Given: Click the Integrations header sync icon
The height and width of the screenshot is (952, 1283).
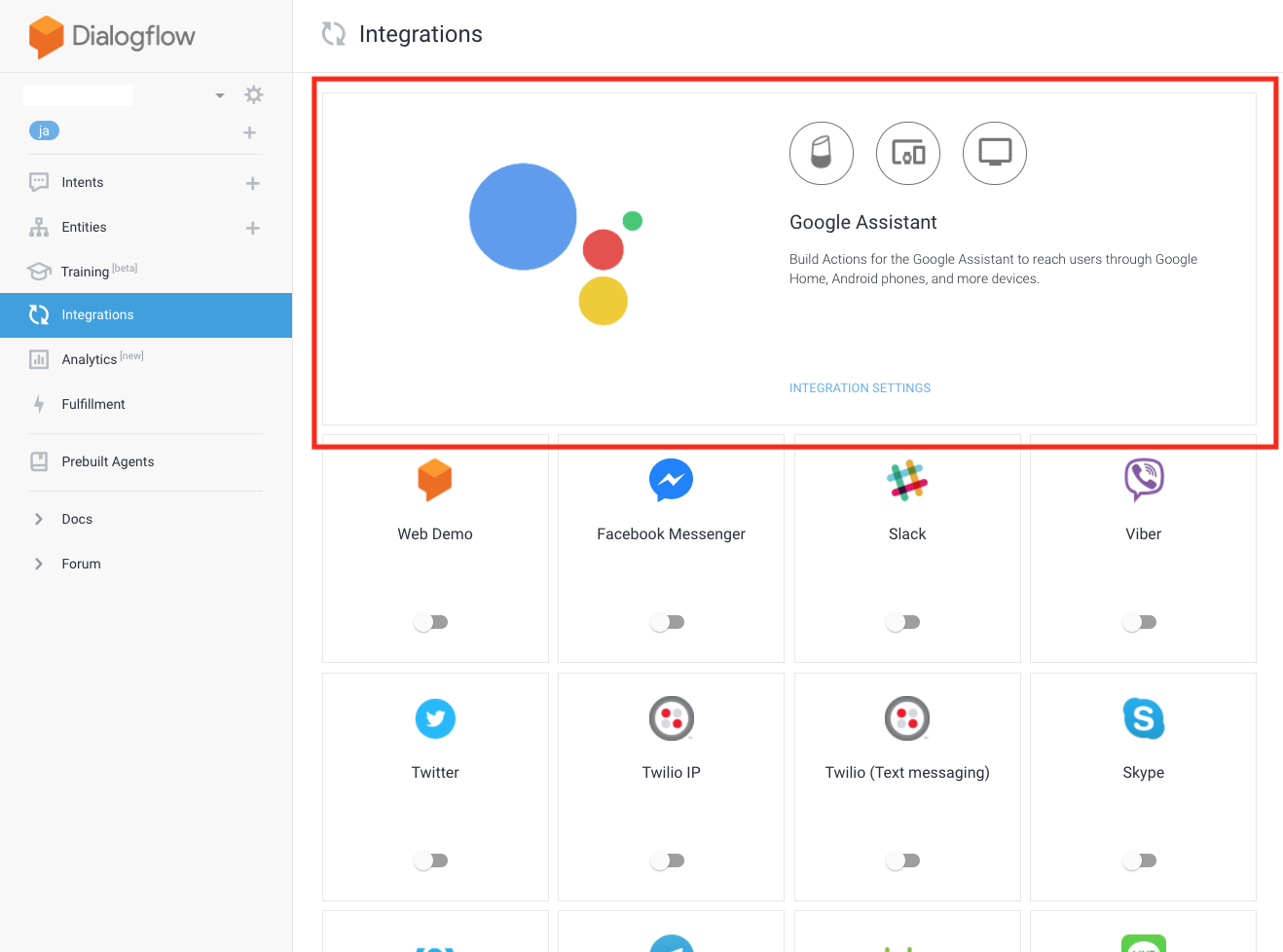Looking at the screenshot, I should 334,34.
